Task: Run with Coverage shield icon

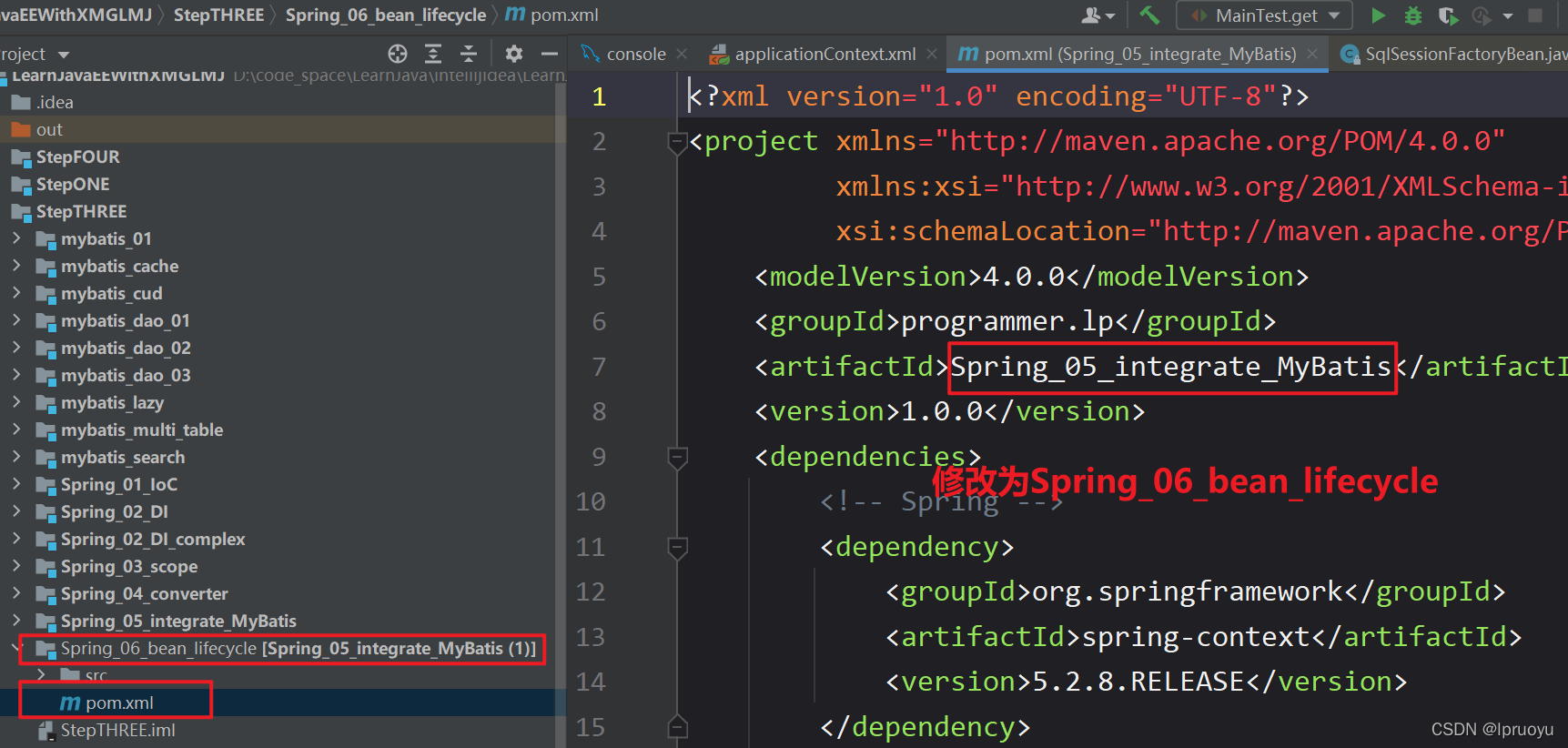Action: (1448, 15)
